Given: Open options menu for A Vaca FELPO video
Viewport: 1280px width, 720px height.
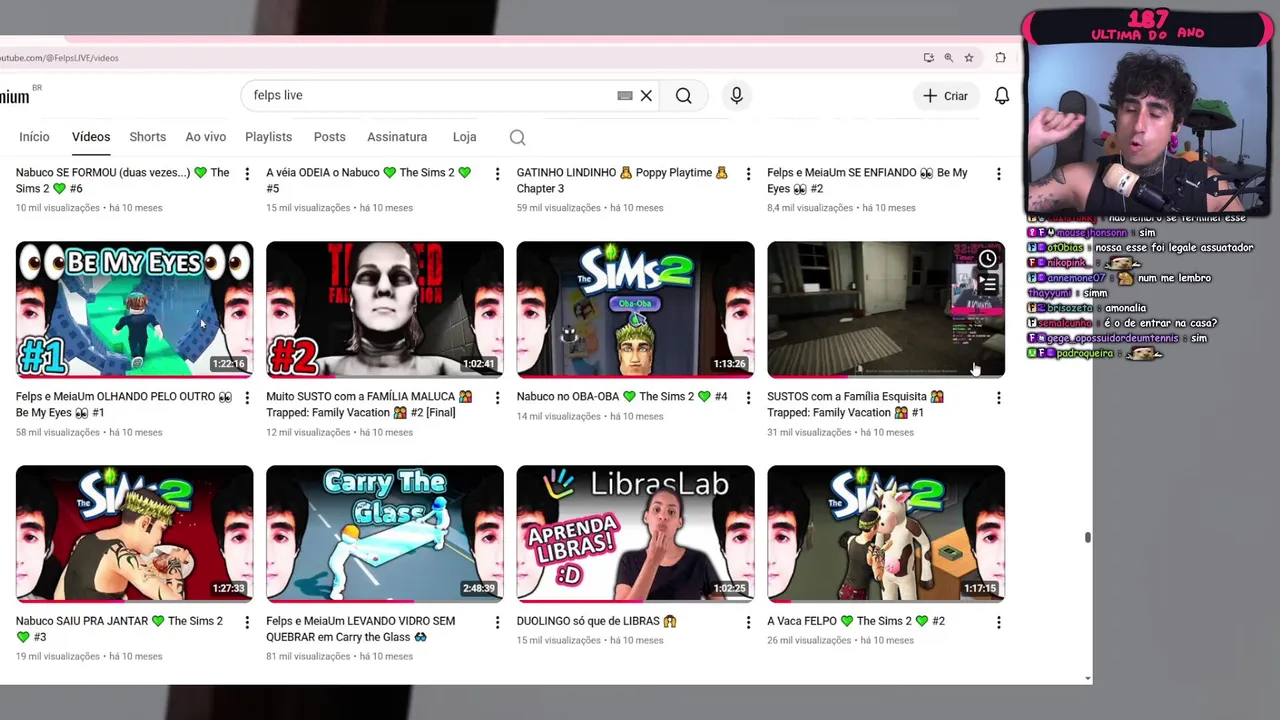Looking at the screenshot, I should [998, 622].
